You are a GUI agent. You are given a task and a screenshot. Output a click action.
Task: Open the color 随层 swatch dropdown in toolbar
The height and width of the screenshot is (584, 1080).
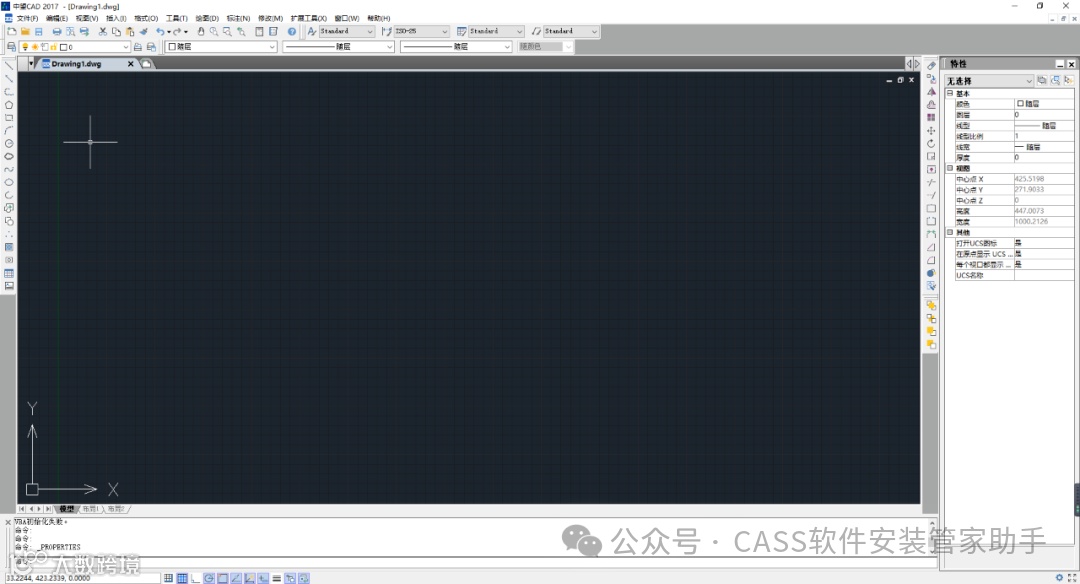tap(221, 47)
